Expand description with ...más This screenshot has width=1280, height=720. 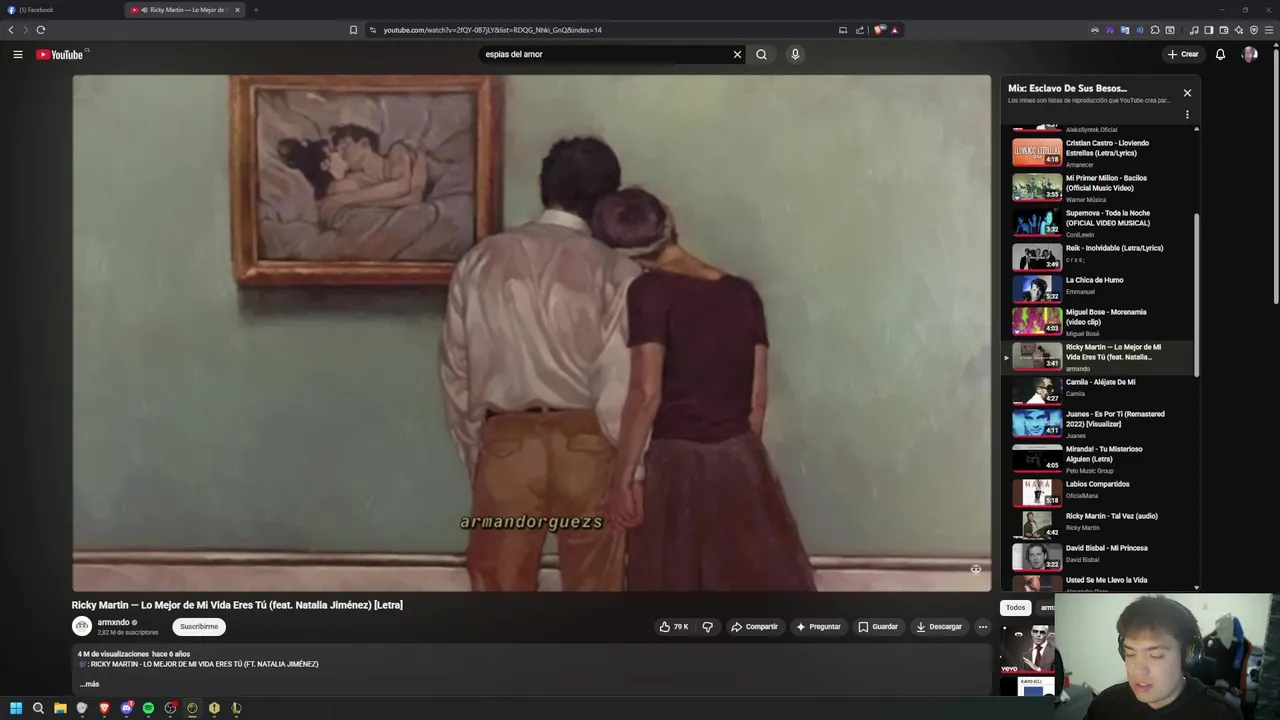(x=89, y=684)
